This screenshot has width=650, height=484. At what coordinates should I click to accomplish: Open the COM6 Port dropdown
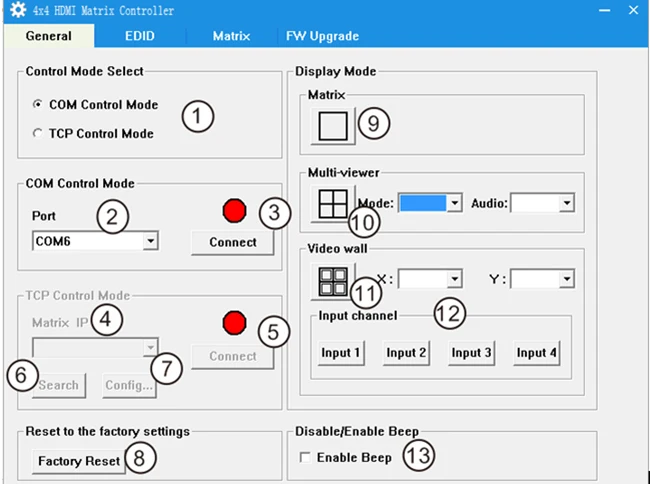95,241
